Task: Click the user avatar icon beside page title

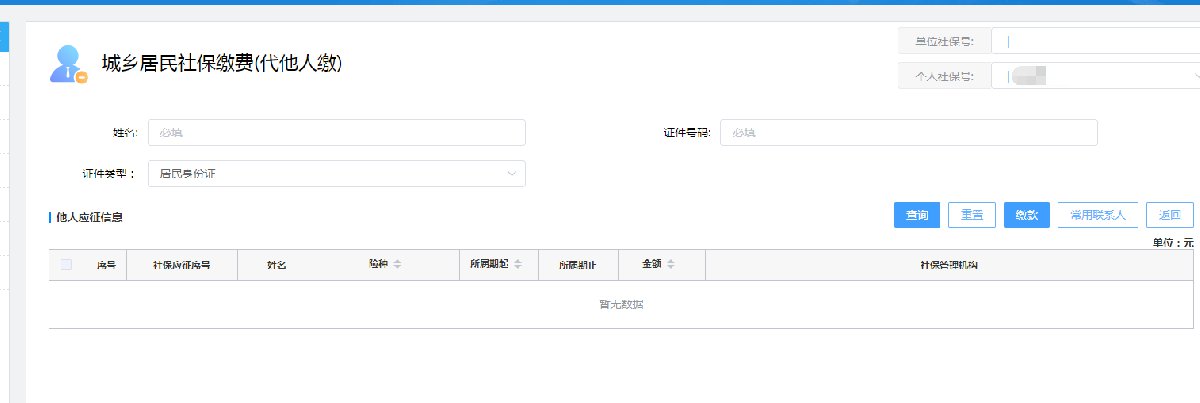Action: tap(67, 64)
